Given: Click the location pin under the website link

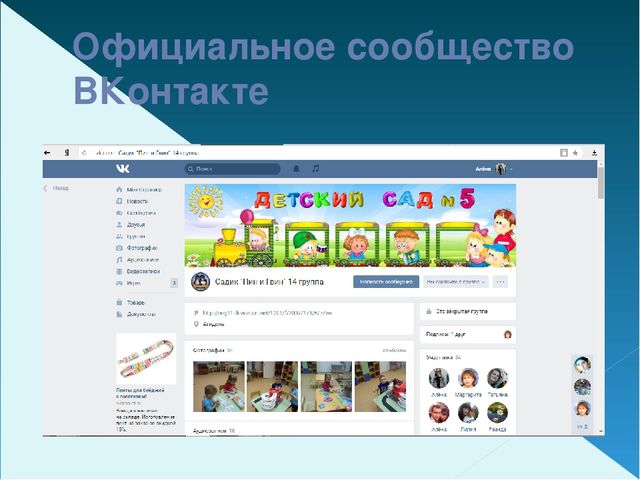Looking at the screenshot, I should pyautogui.click(x=196, y=324).
